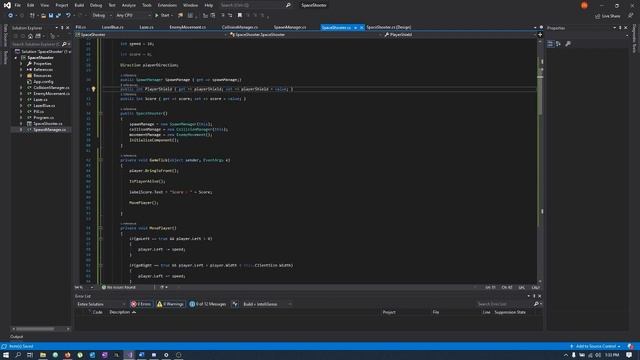Click the Start debugging play icon
The width and height of the screenshot is (640, 360).
click(x=156, y=16)
